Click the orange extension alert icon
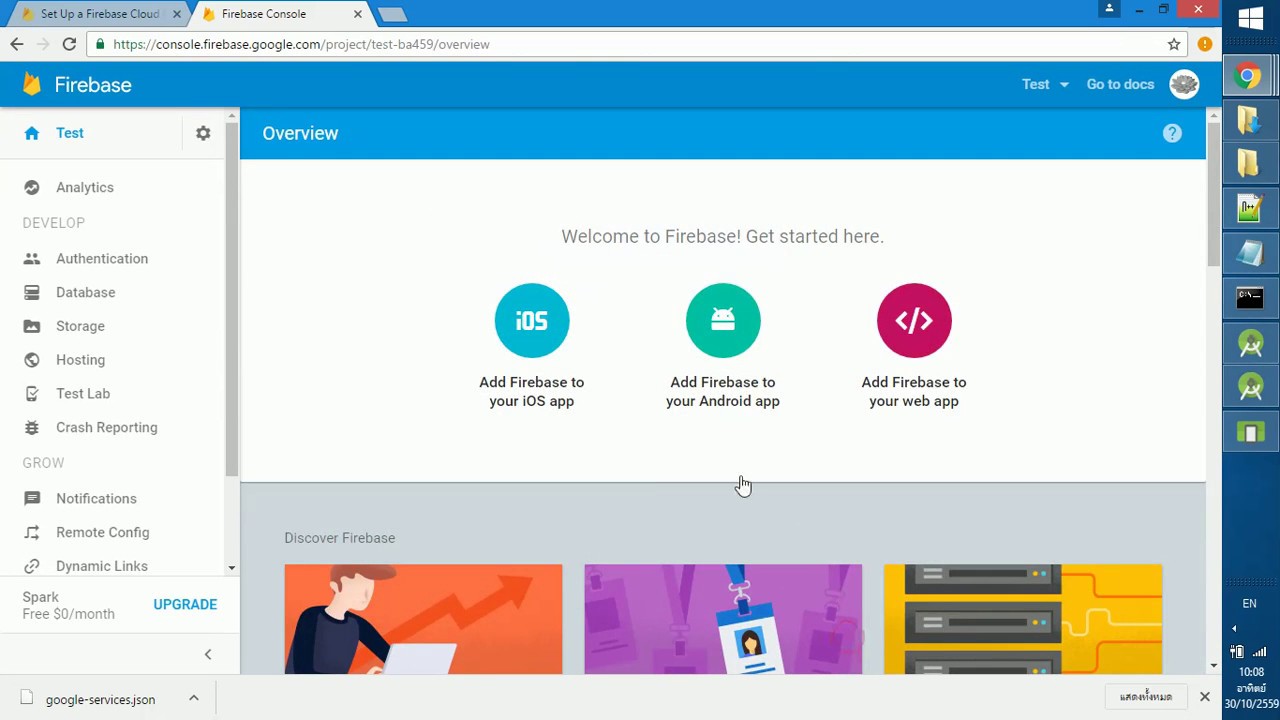Viewport: 1280px width, 720px height. tap(1205, 44)
